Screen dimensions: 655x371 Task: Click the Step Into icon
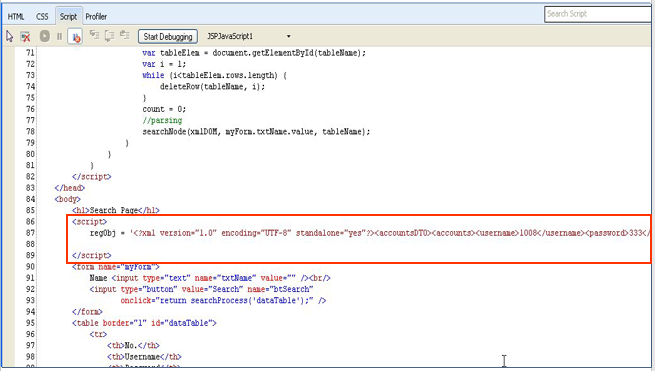click(95, 36)
